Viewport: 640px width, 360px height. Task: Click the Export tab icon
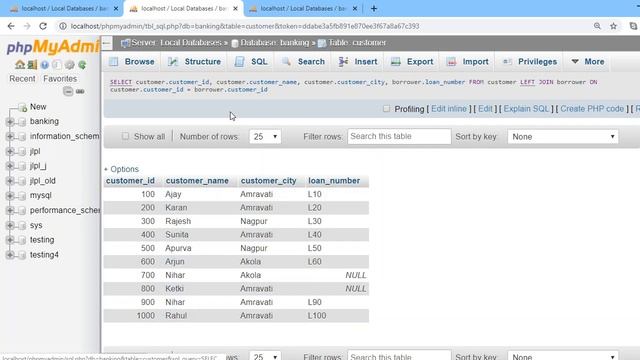click(396, 62)
